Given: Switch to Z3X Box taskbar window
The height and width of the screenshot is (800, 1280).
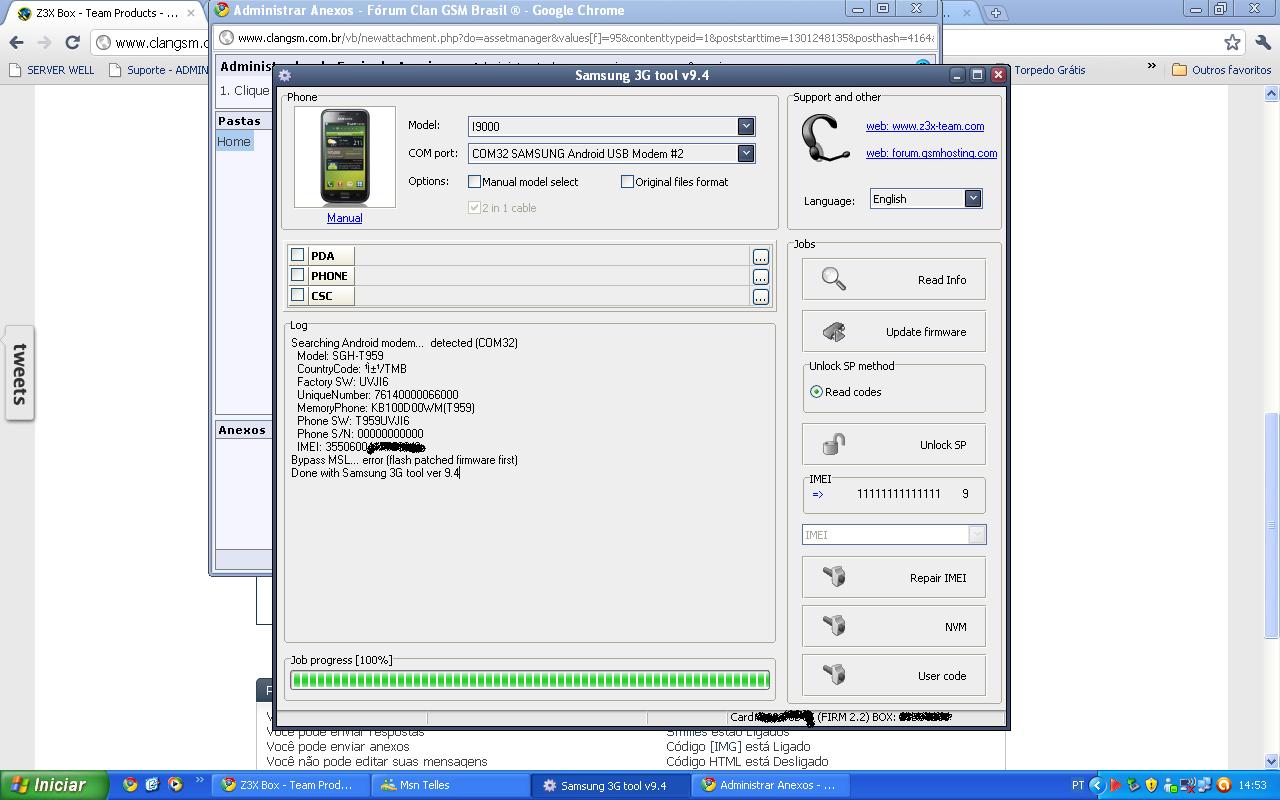Looking at the screenshot, I should (290, 785).
